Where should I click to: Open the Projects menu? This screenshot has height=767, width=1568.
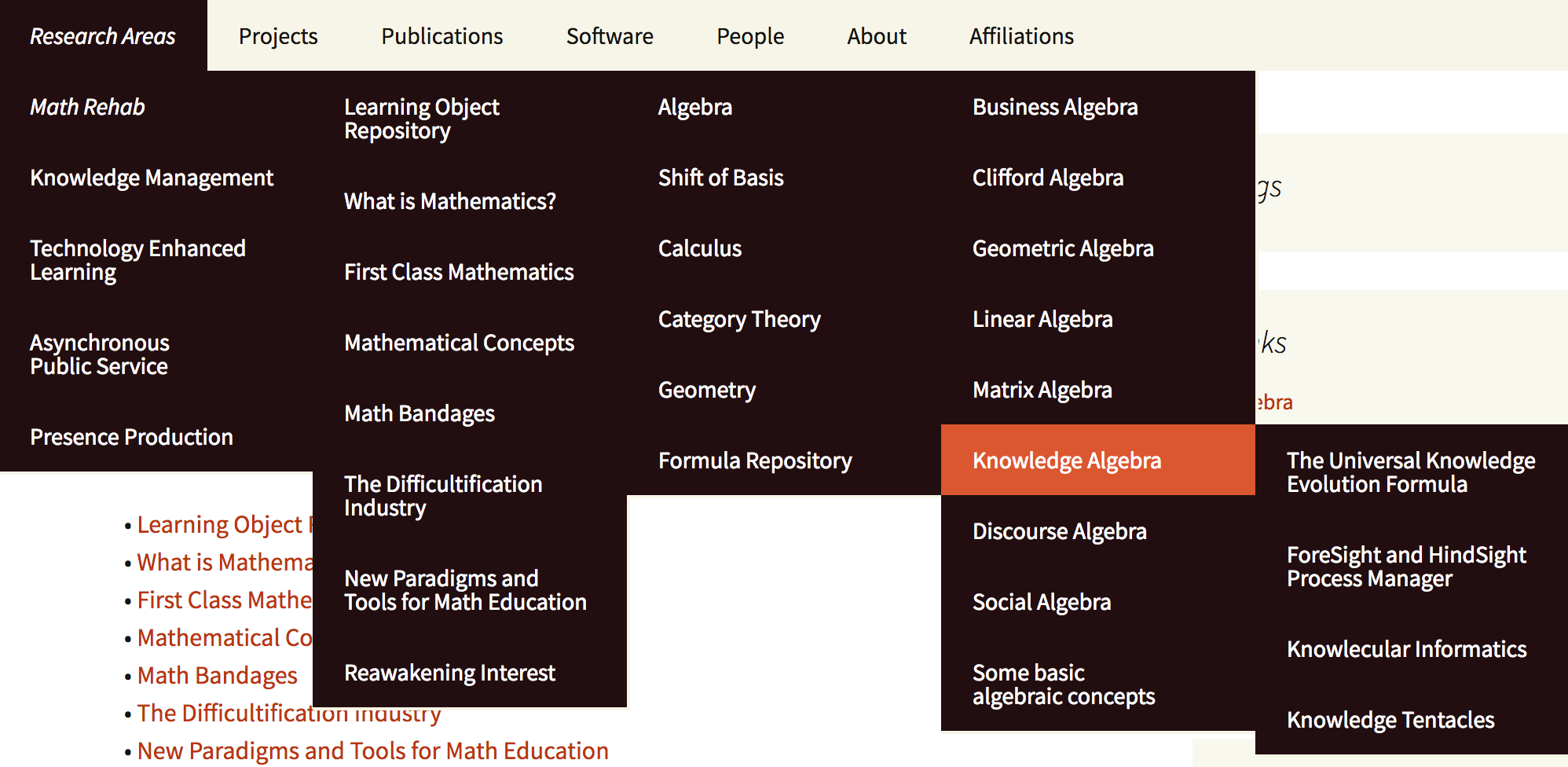pyautogui.click(x=278, y=36)
